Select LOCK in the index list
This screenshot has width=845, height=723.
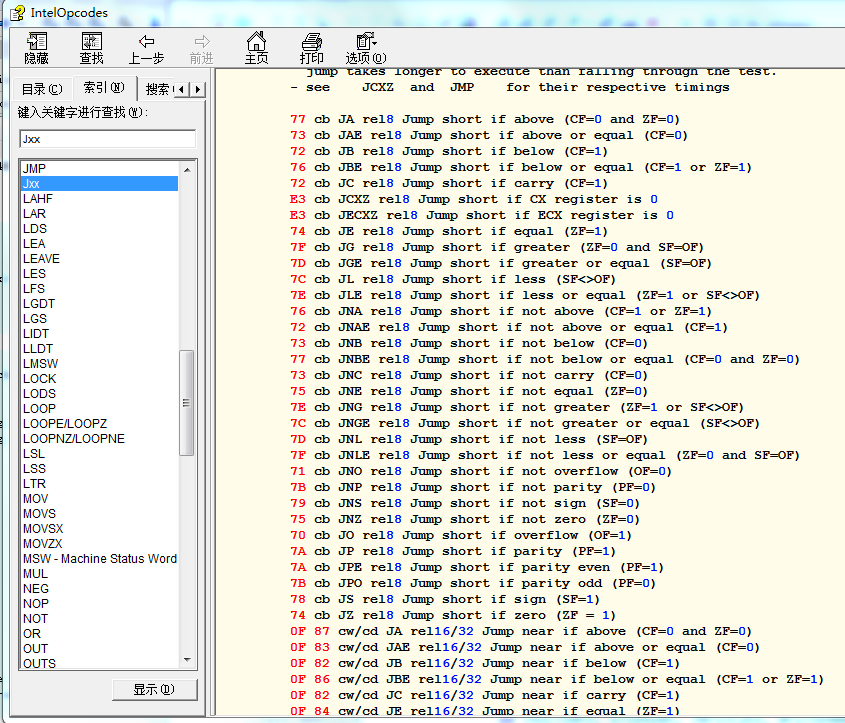coord(100,379)
